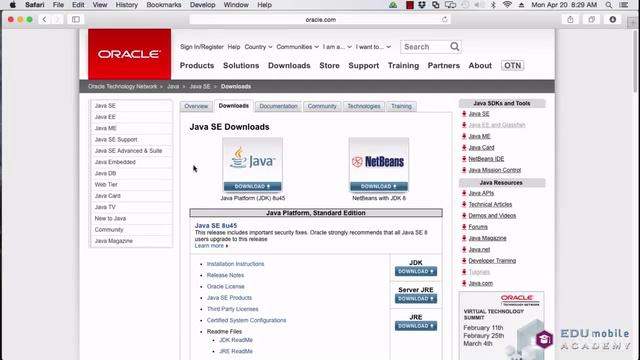Open the Safari Bookmarks menu
This screenshot has width=640, height=360.
tap(163, 5)
